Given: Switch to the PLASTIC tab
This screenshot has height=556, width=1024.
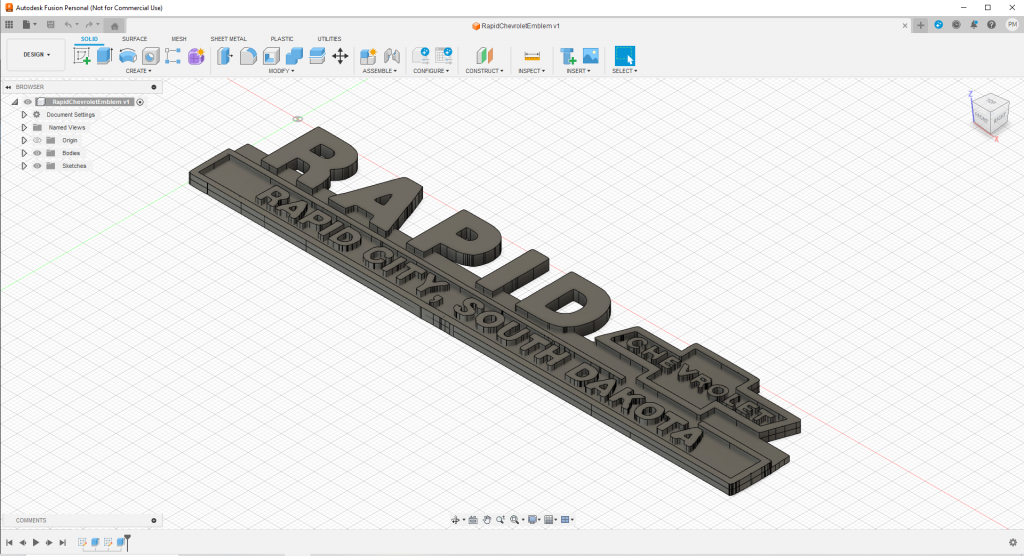Looking at the screenshot, I should (282, 39).
